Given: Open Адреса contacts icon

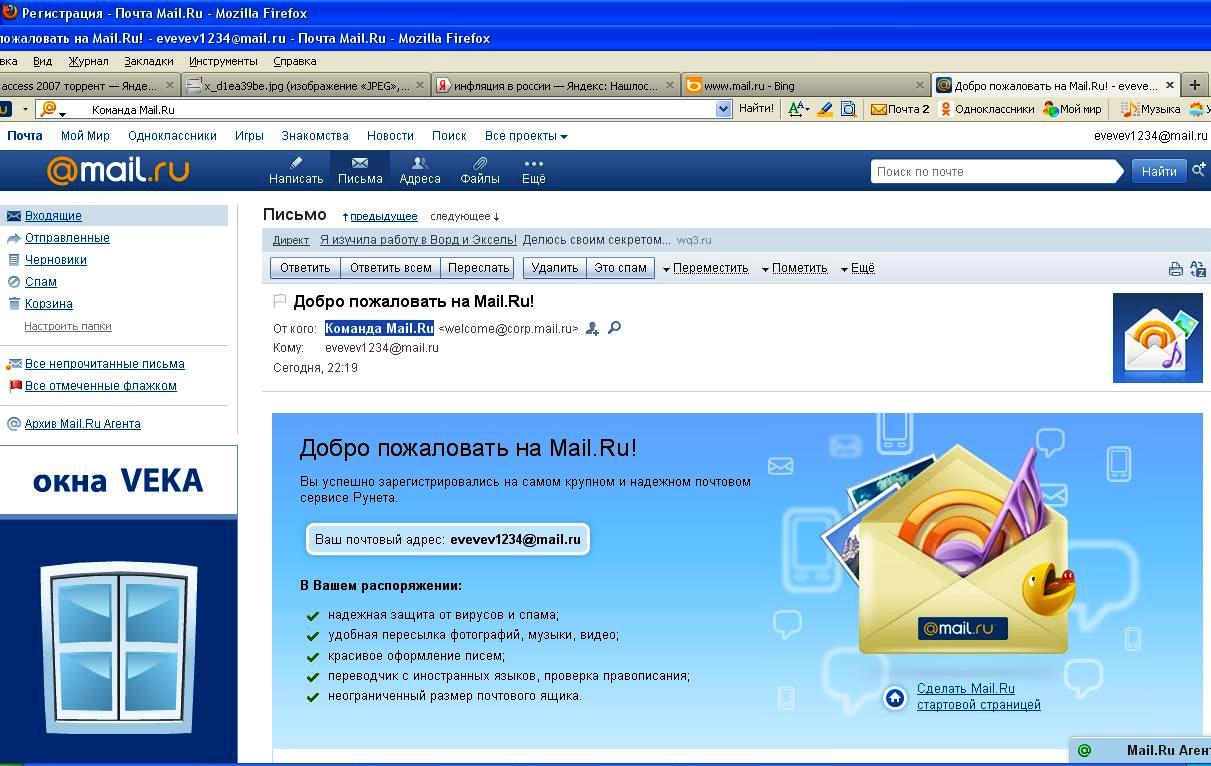Looking at the screenshot, I should coord(420,170).
